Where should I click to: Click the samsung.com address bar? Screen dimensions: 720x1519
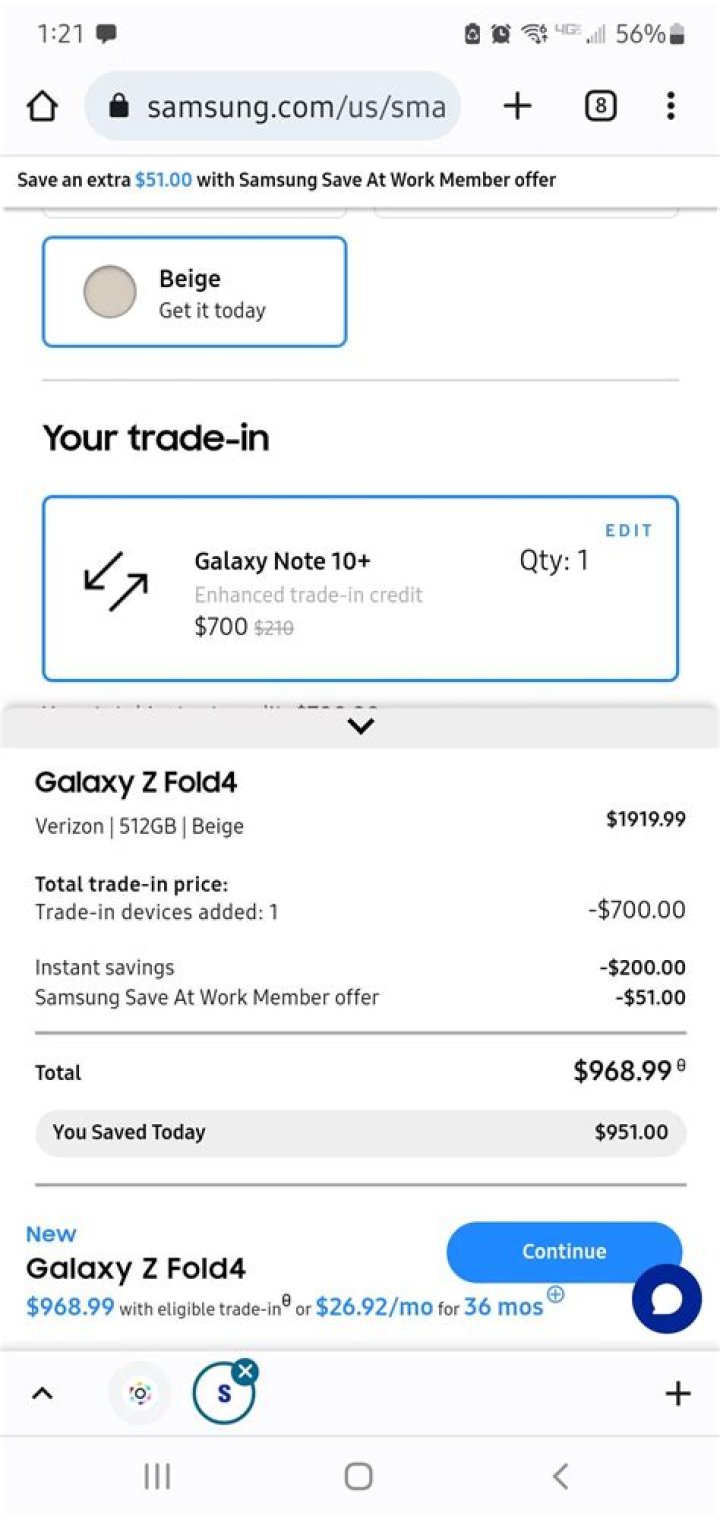[x=290, y=105]
